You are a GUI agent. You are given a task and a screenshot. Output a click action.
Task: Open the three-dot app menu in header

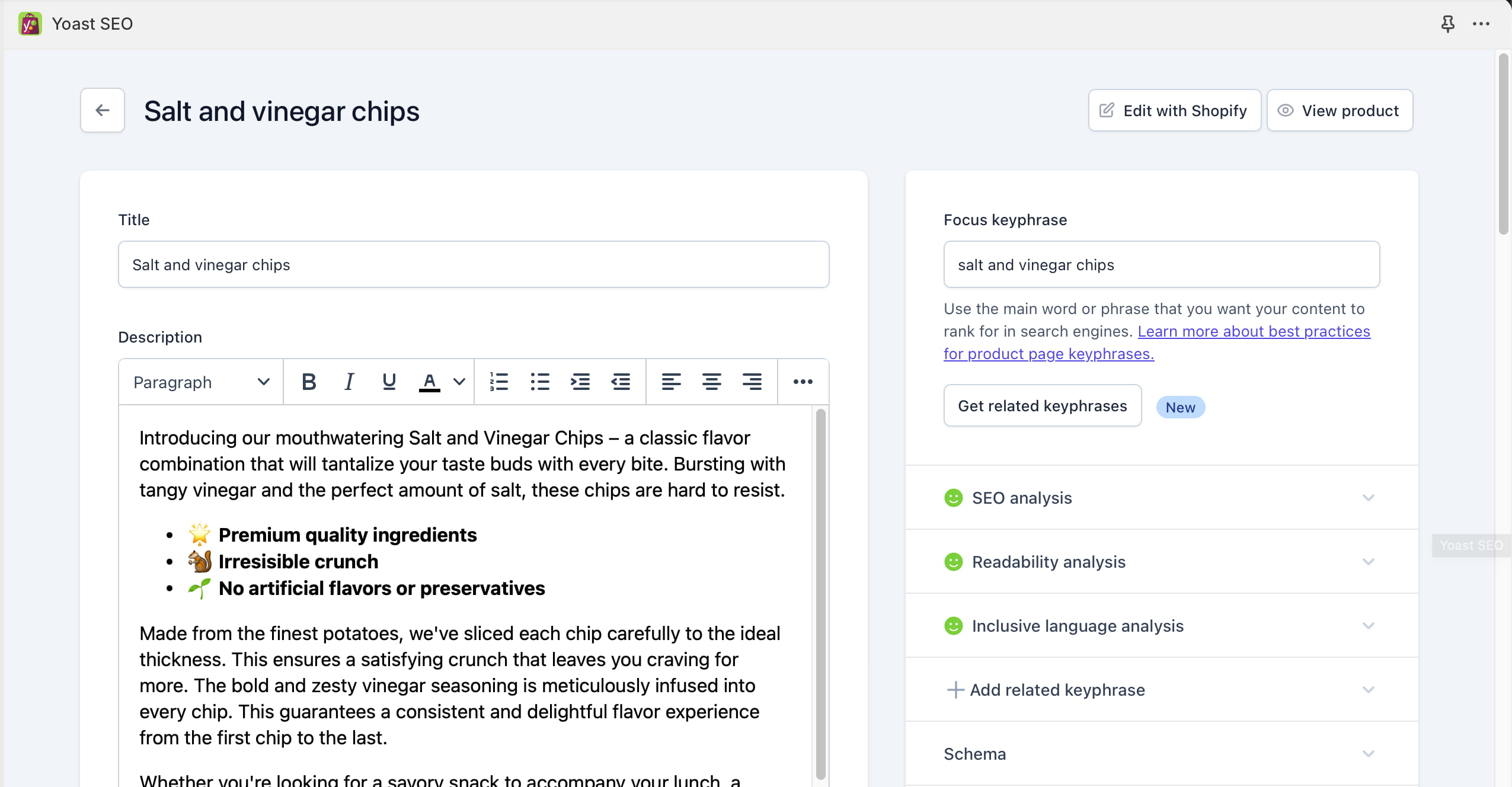coord(1481,24)
